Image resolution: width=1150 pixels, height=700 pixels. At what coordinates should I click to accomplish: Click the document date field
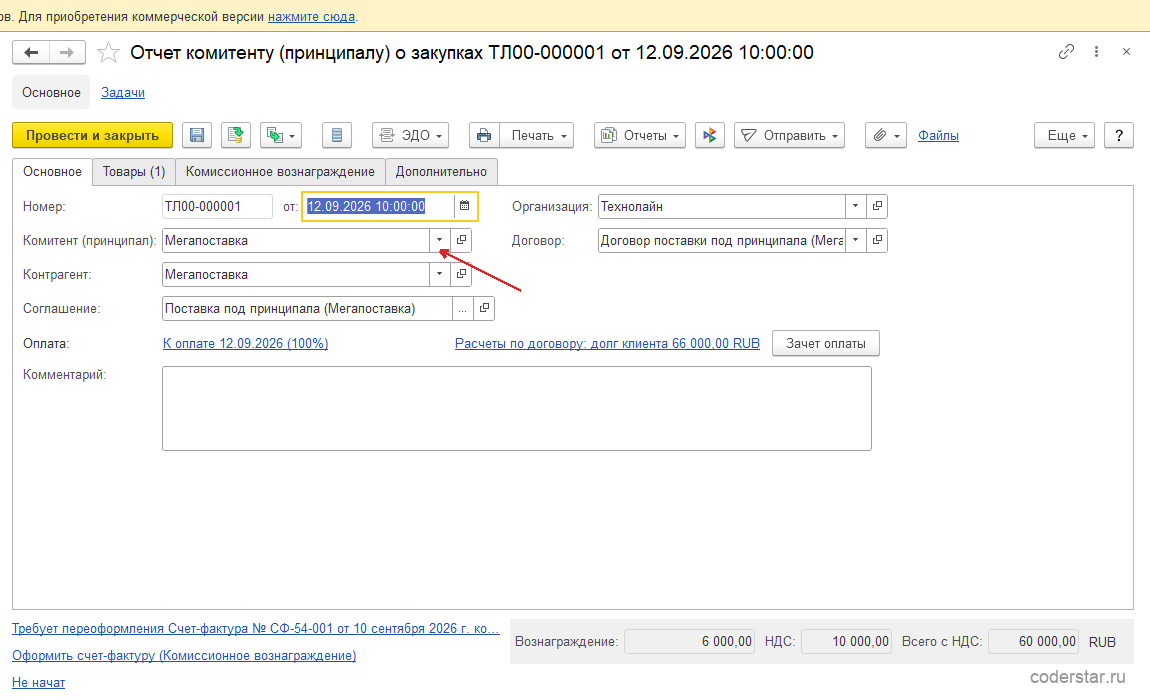coord(378,206)
